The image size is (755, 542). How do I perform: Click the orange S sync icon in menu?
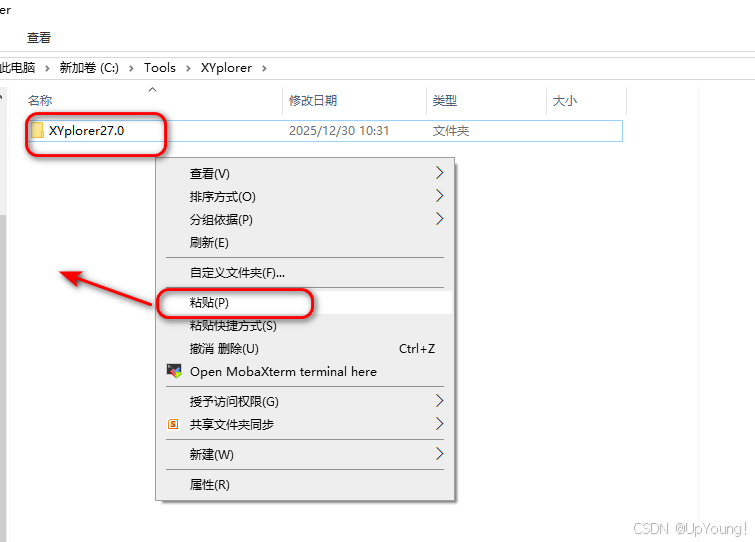[x=173, y=424]
